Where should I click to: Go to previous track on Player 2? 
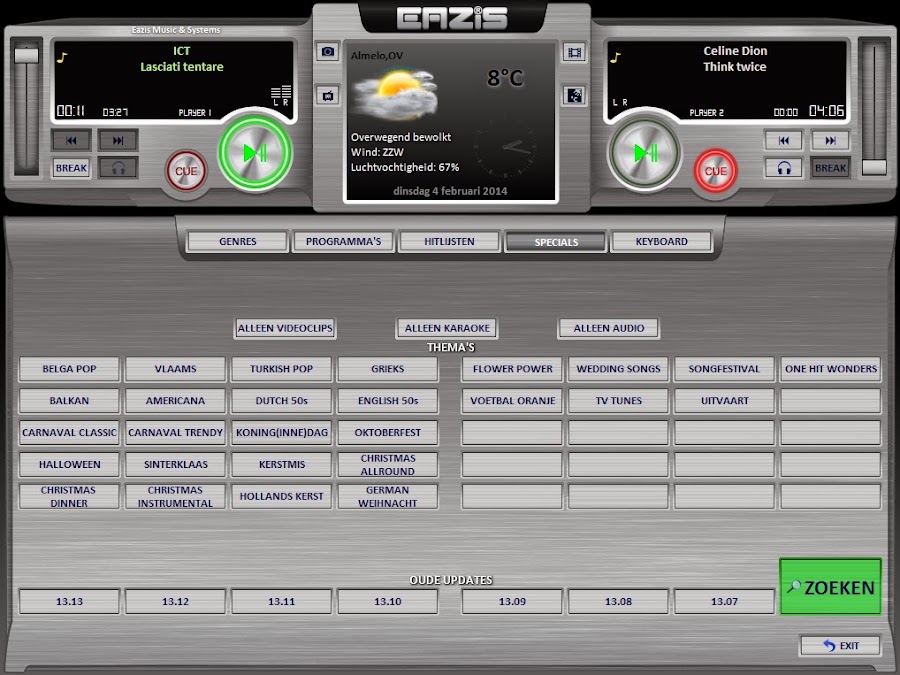coord(783,140)
